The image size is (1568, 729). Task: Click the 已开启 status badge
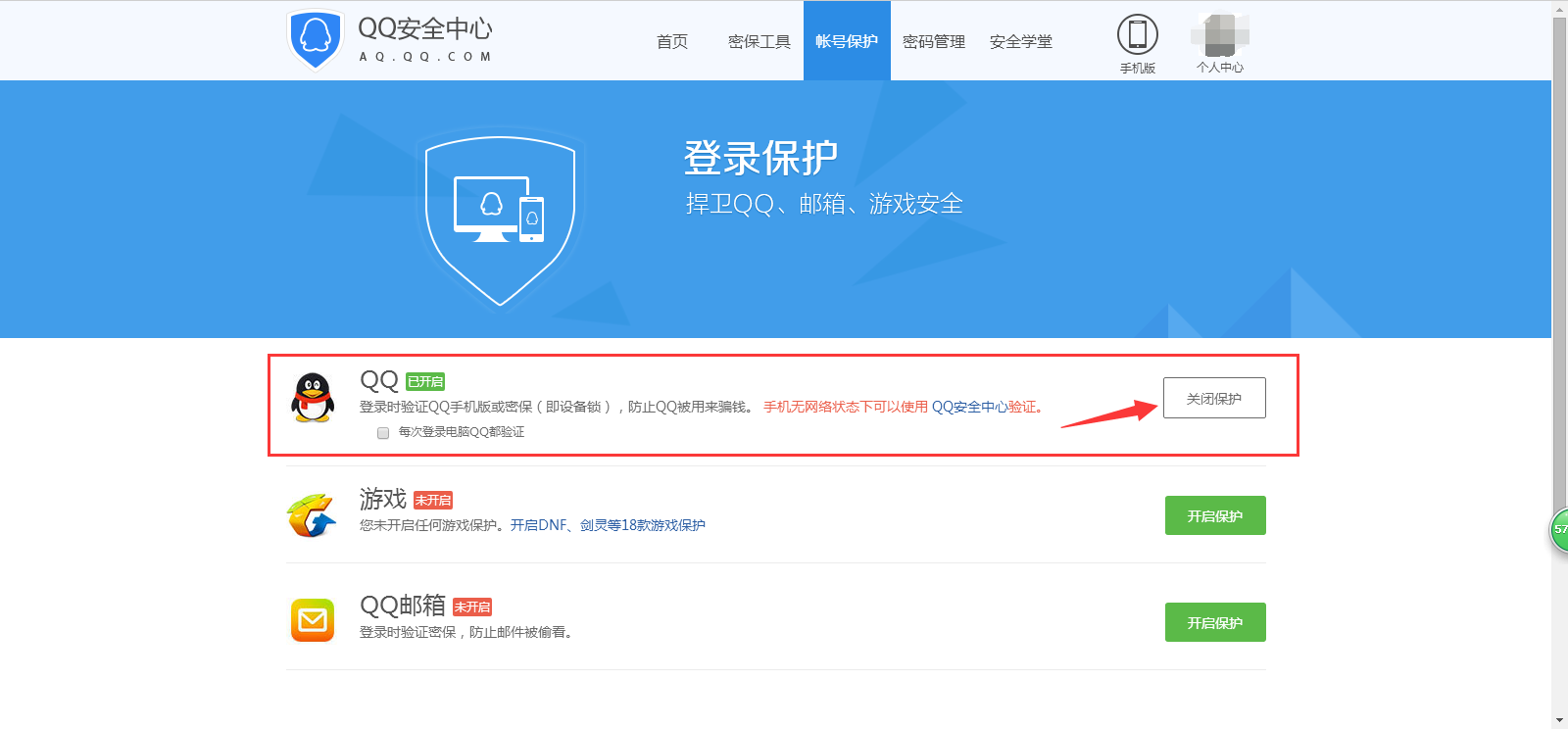point(425,381)
